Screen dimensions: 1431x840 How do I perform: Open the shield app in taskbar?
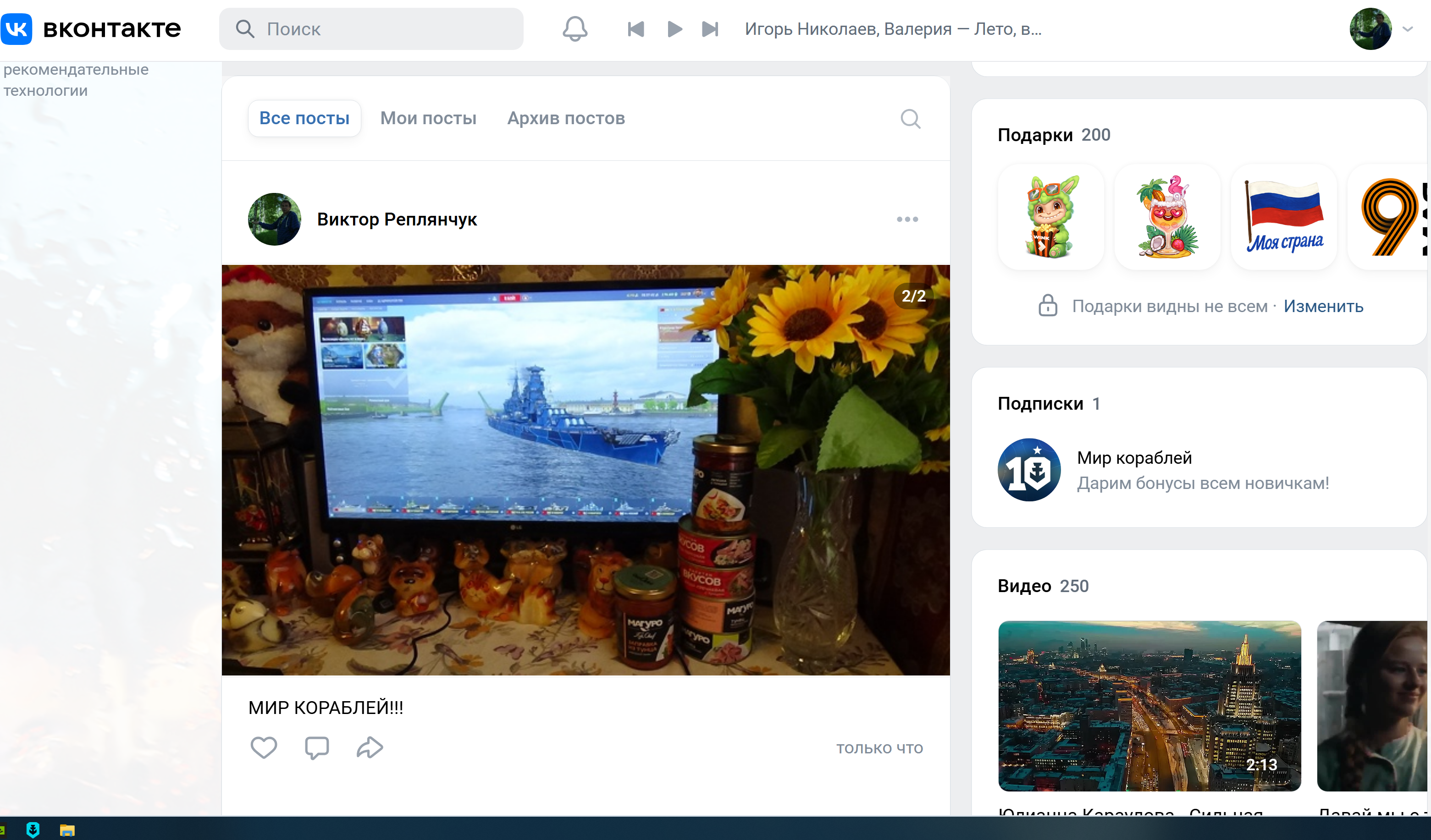click(33, 830)
